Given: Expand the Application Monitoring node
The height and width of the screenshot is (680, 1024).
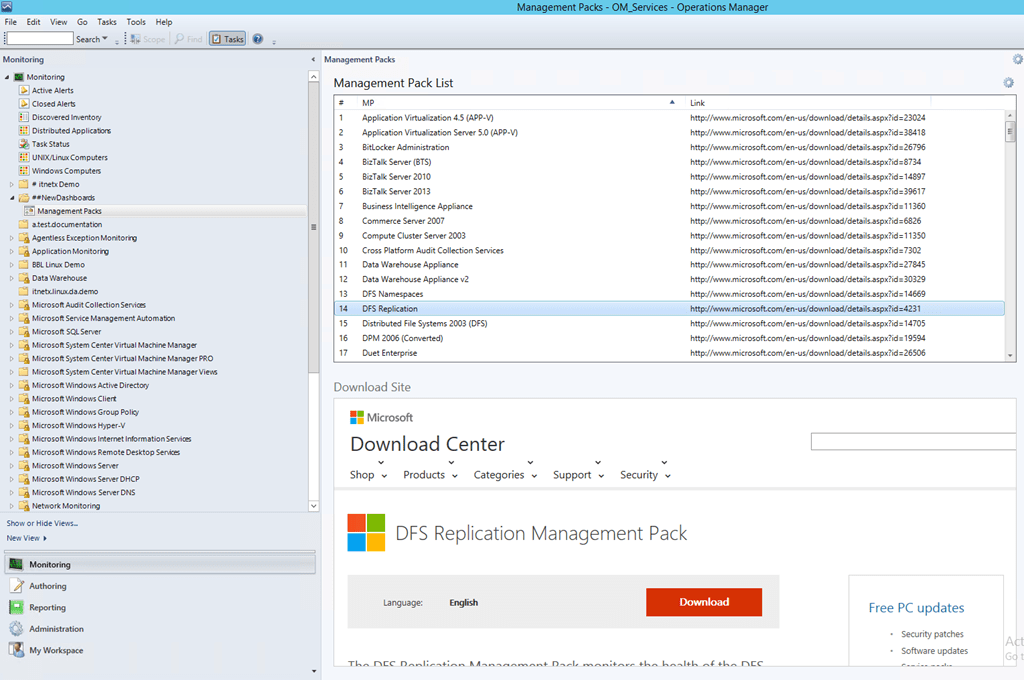Looking at the screenshot, I should pyautogui.click(x=11, y=251).
